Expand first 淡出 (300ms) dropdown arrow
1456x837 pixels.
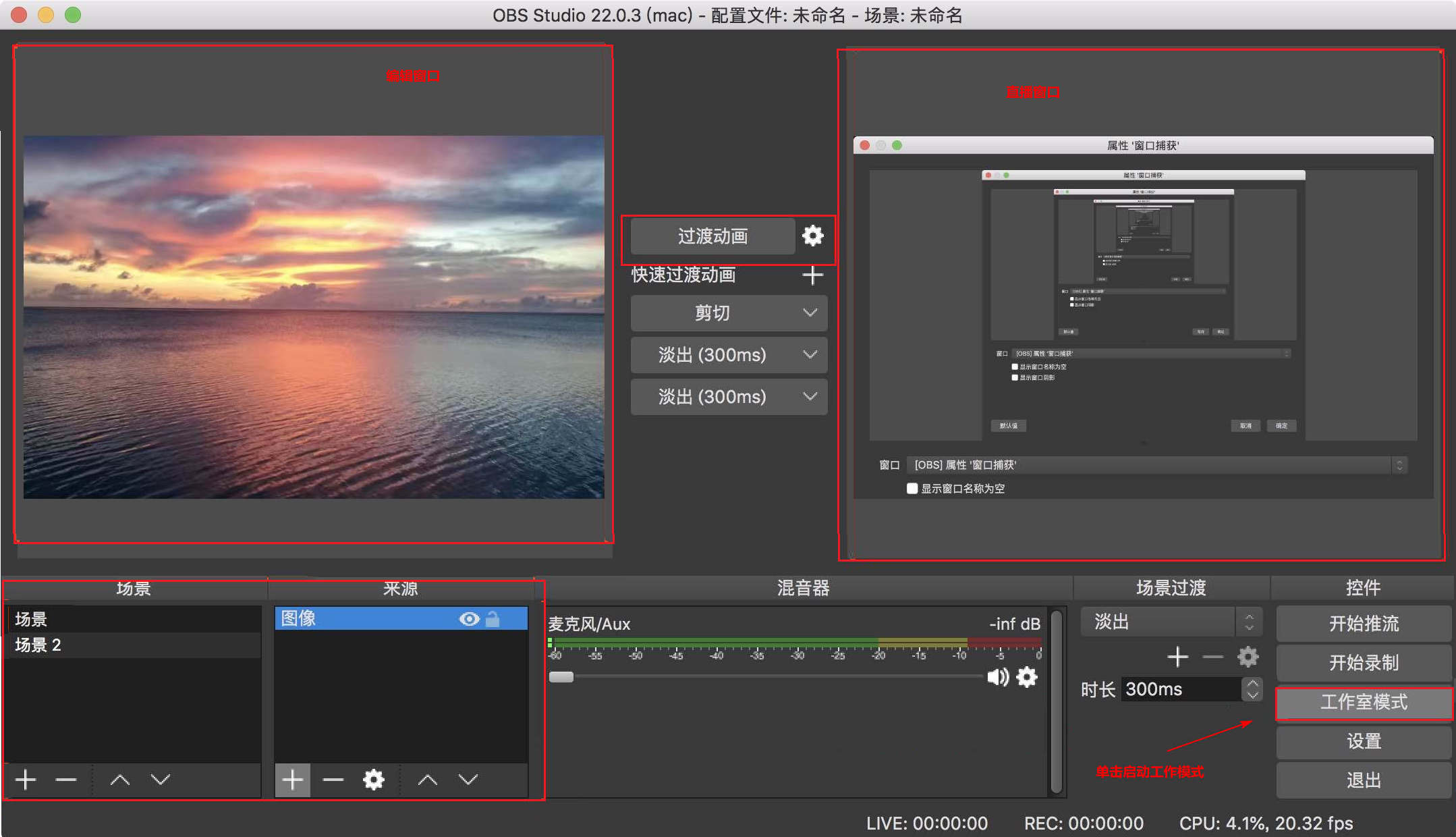(x=810, y=354)
